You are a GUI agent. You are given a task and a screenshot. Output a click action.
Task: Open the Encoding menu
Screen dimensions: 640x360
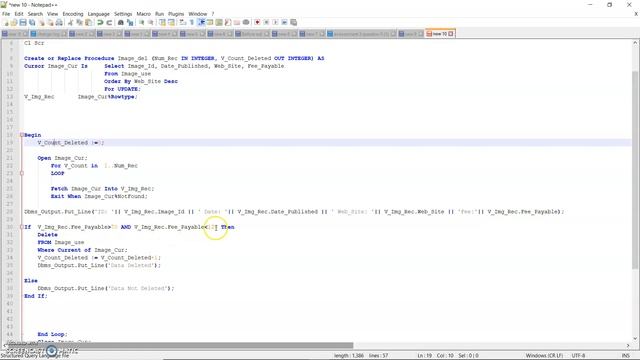73,14
